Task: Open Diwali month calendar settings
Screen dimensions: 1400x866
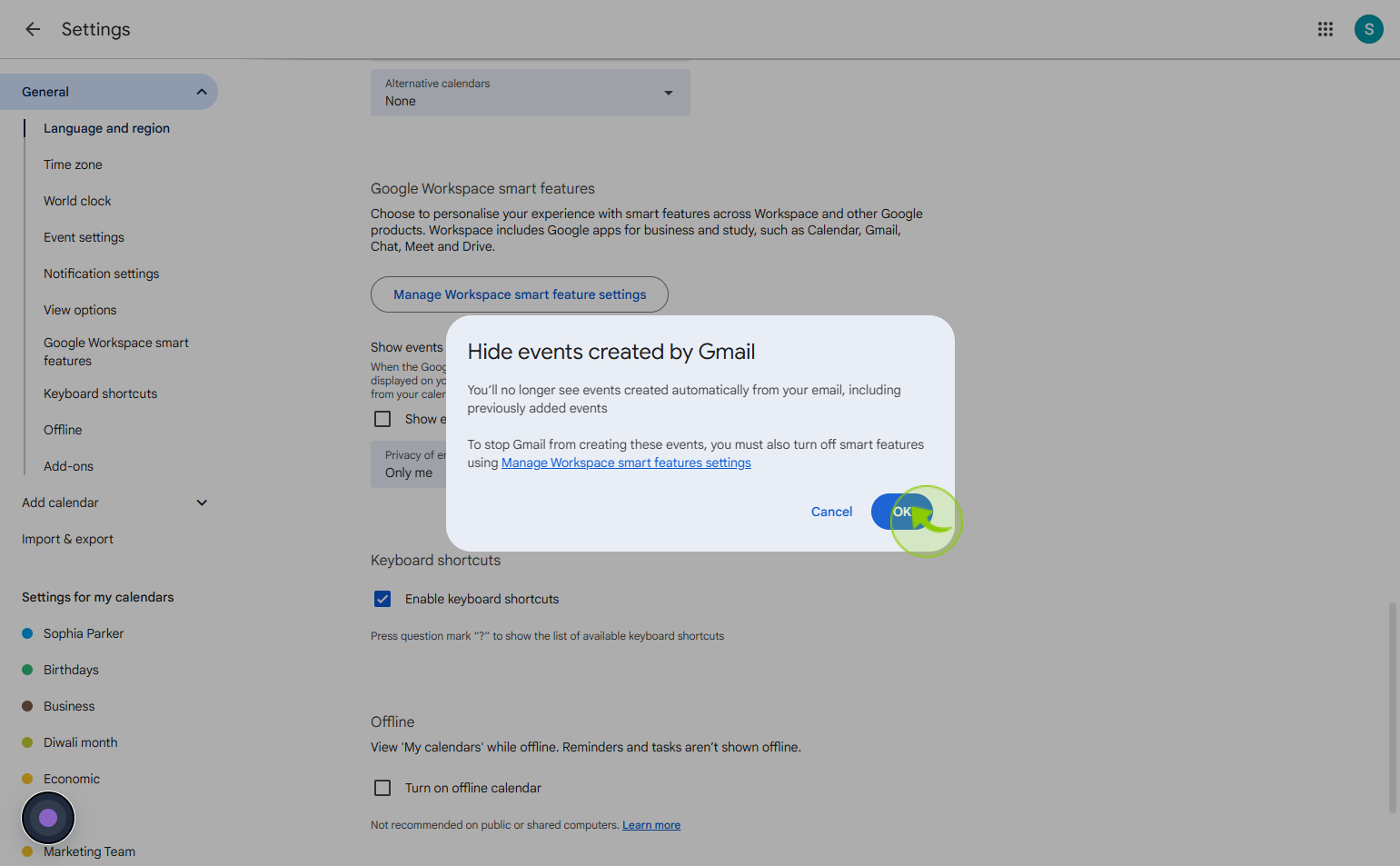Action: [x=81, y=742]
